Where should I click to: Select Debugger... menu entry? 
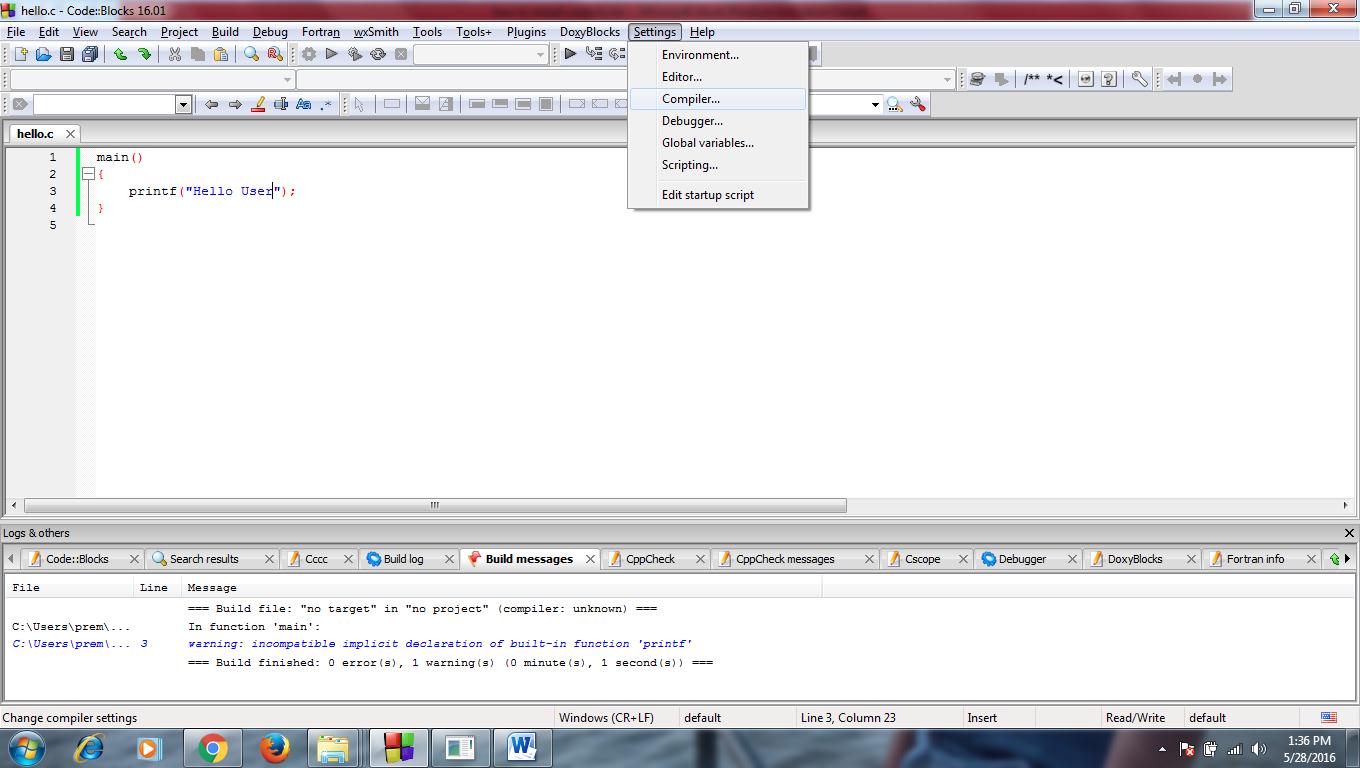coord(718,121)
